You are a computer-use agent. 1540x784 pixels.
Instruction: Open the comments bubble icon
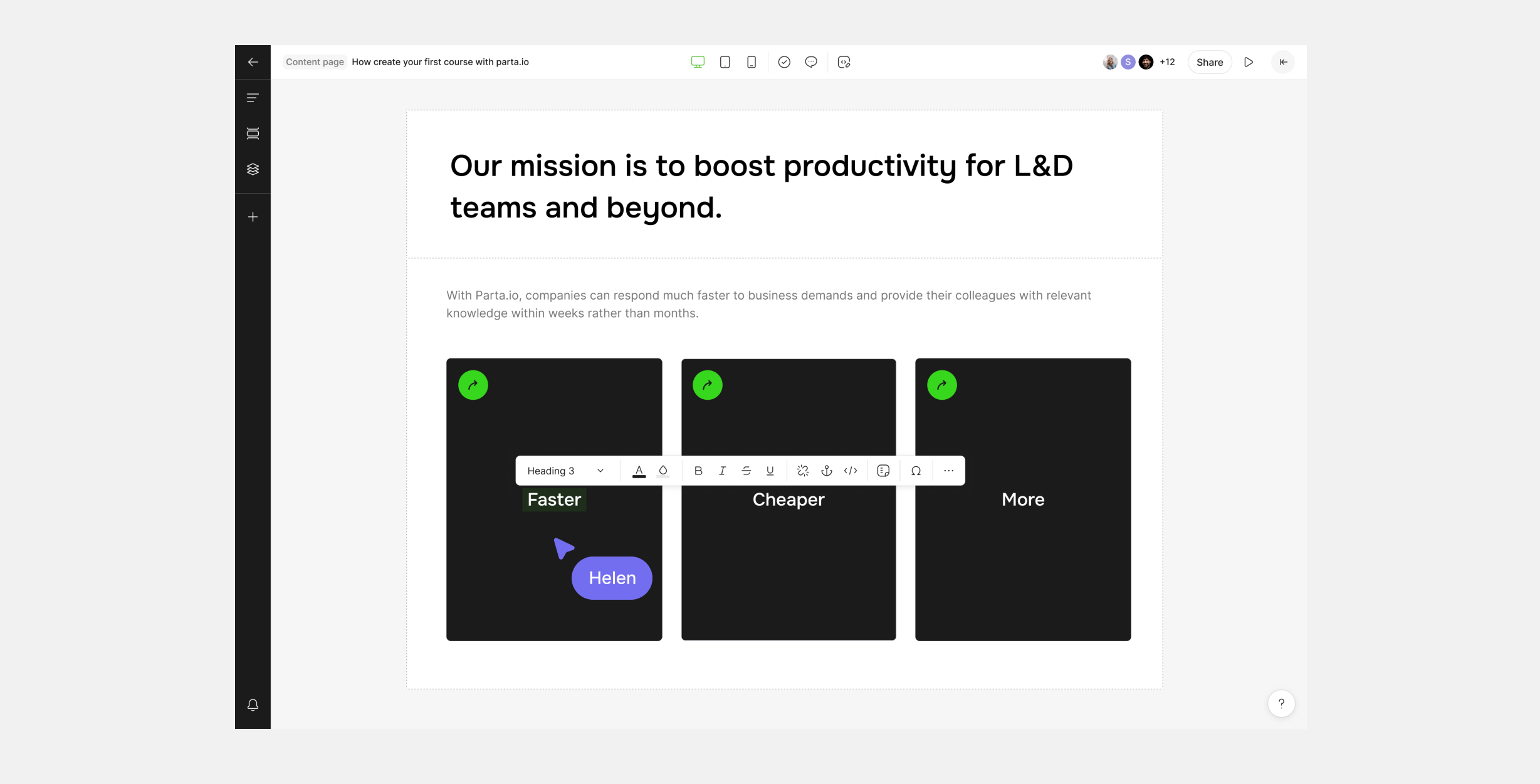[811, 62]
